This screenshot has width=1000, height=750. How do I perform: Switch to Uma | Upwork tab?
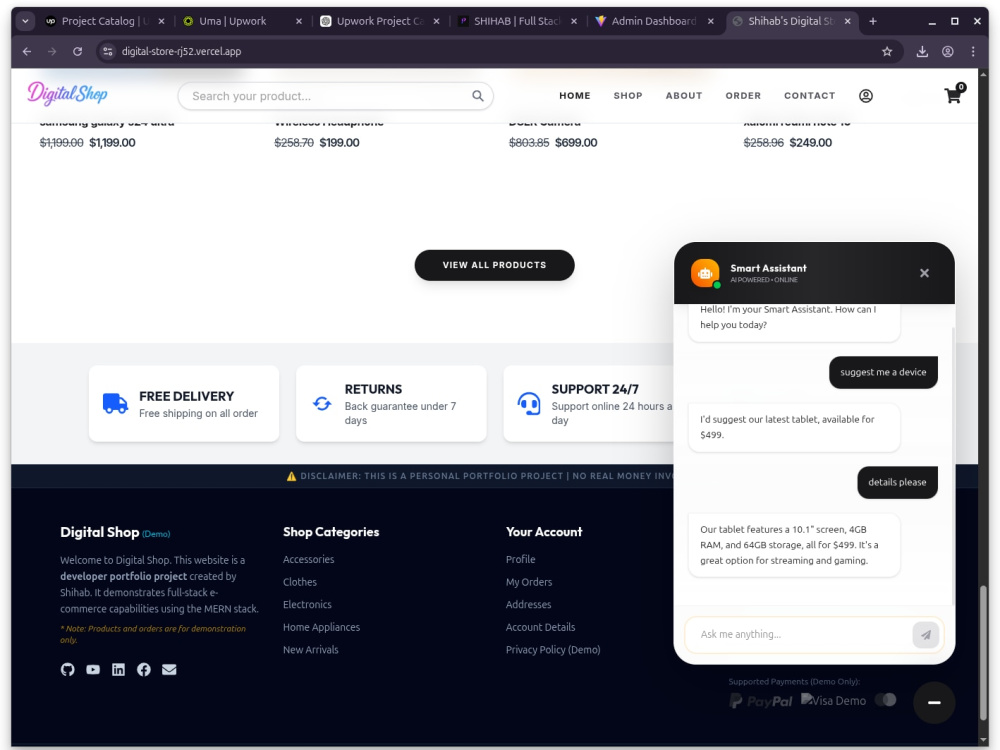pos(242,21)
